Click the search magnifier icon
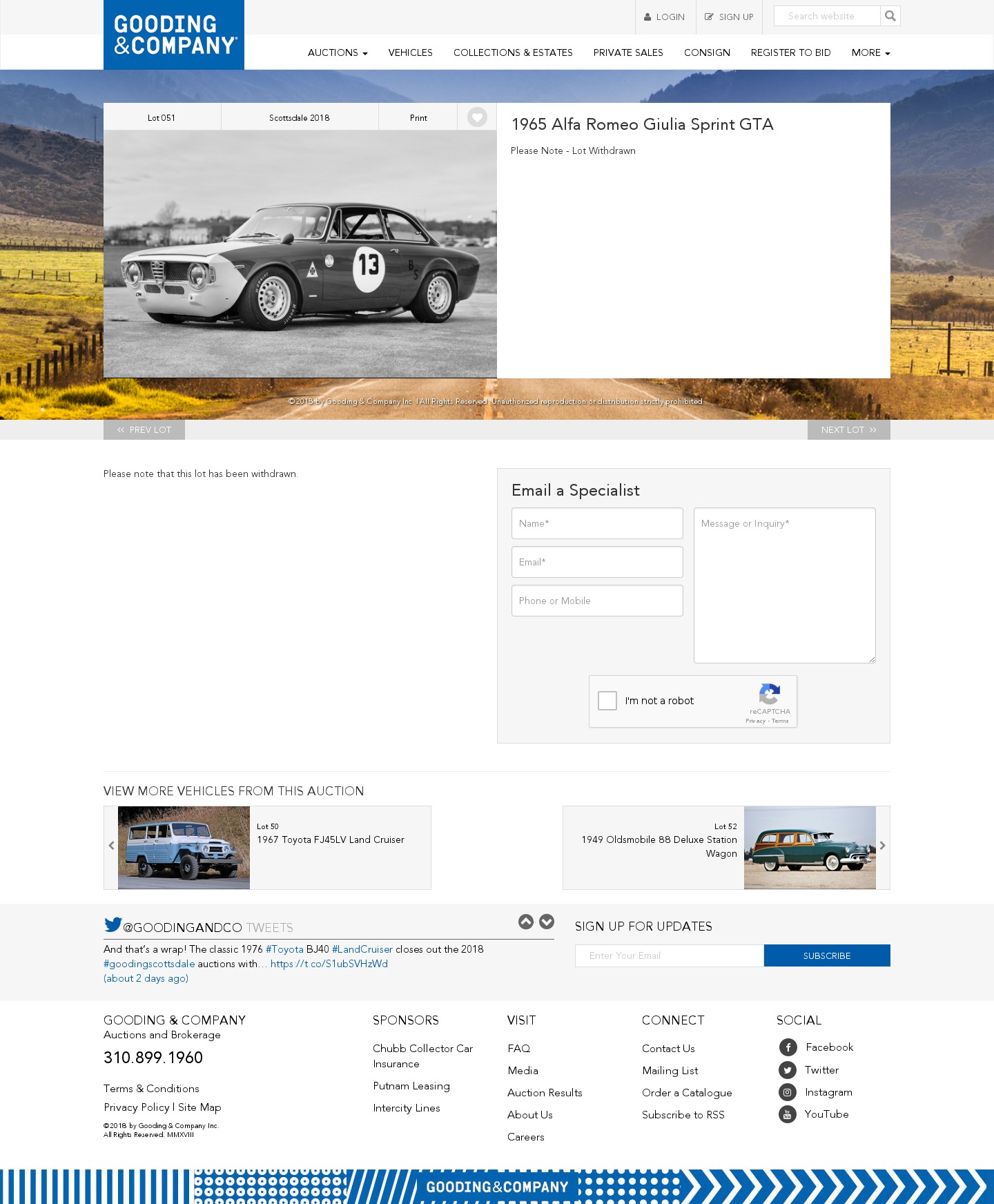994x1204 pixels. (x=890, y=16)
